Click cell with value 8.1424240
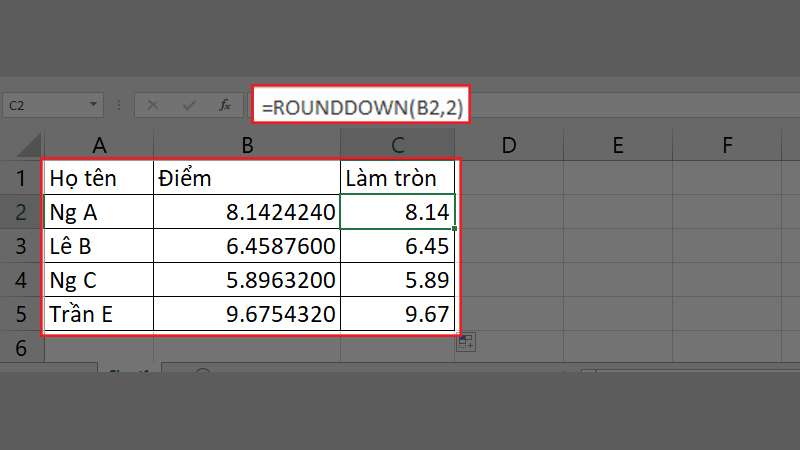Screen dimensions: 800x450 [x=247, y=212]
